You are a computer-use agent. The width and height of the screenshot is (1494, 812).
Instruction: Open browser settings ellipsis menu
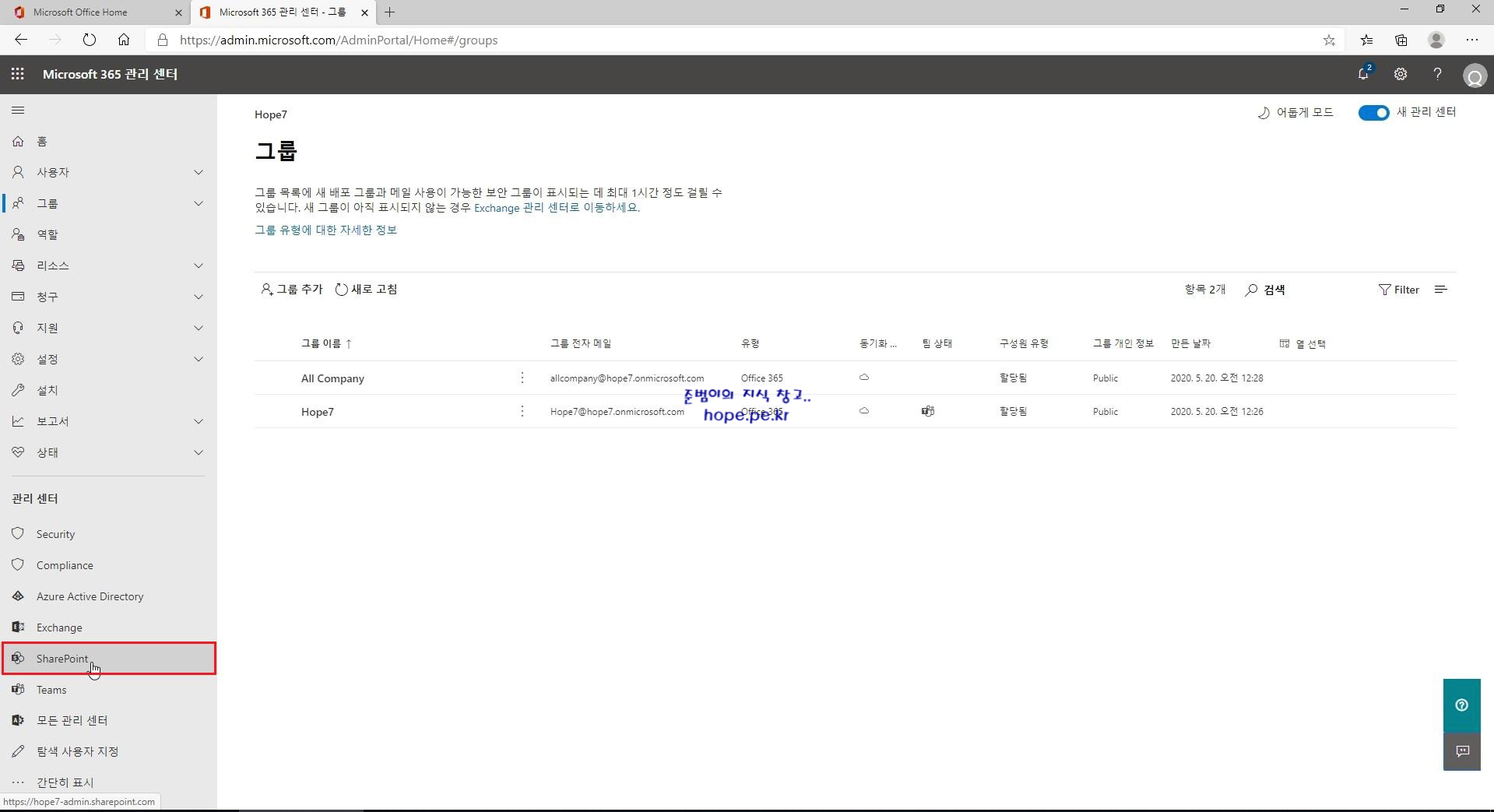(x=1471, y=40)
